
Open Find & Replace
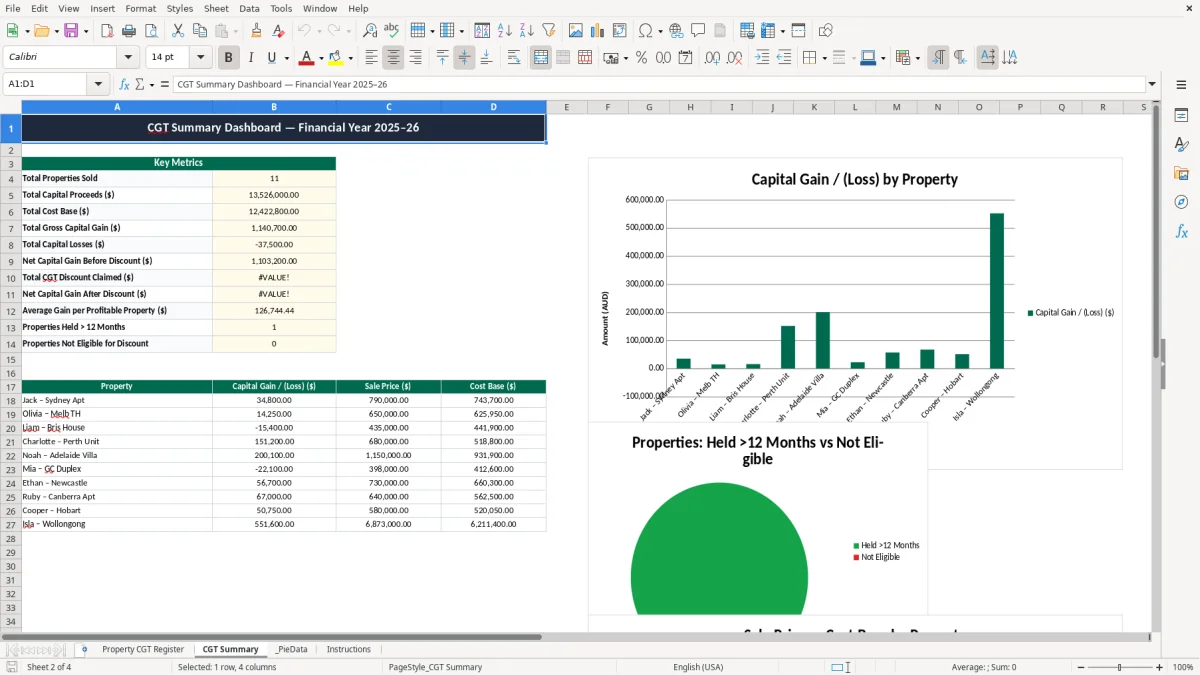(x=370, y=31)
